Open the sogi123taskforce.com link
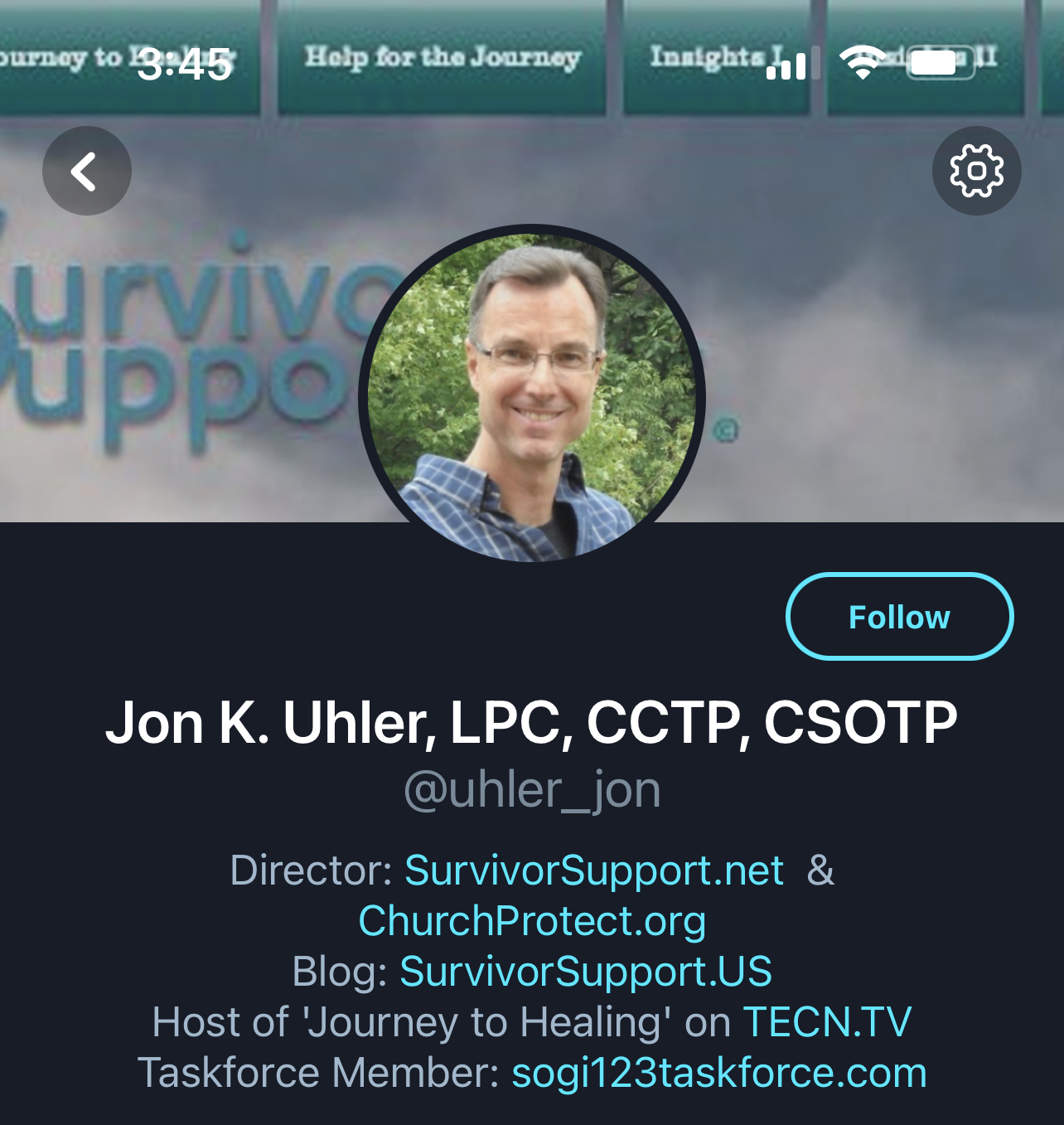Image resolution: width=1064 pixels, height=1125 pixels. (719, 1073)
